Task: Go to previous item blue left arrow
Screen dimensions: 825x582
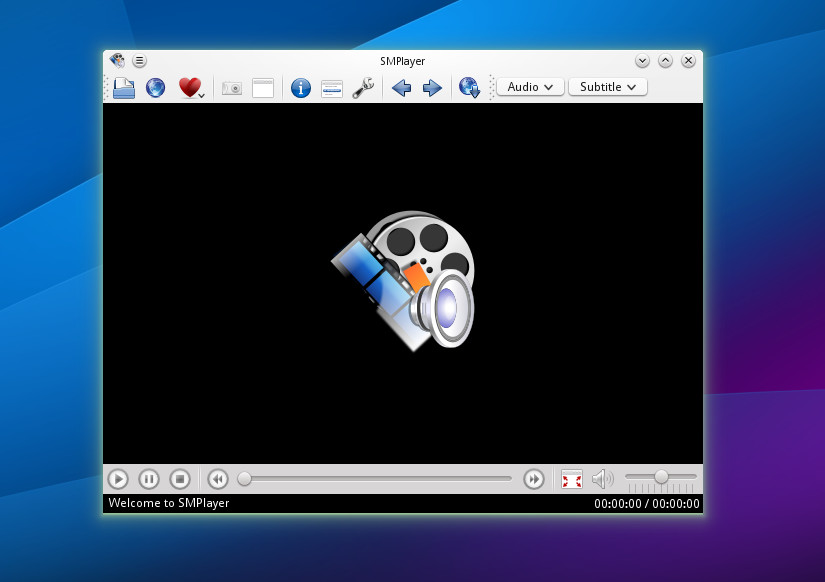Action: coord(401,88)
